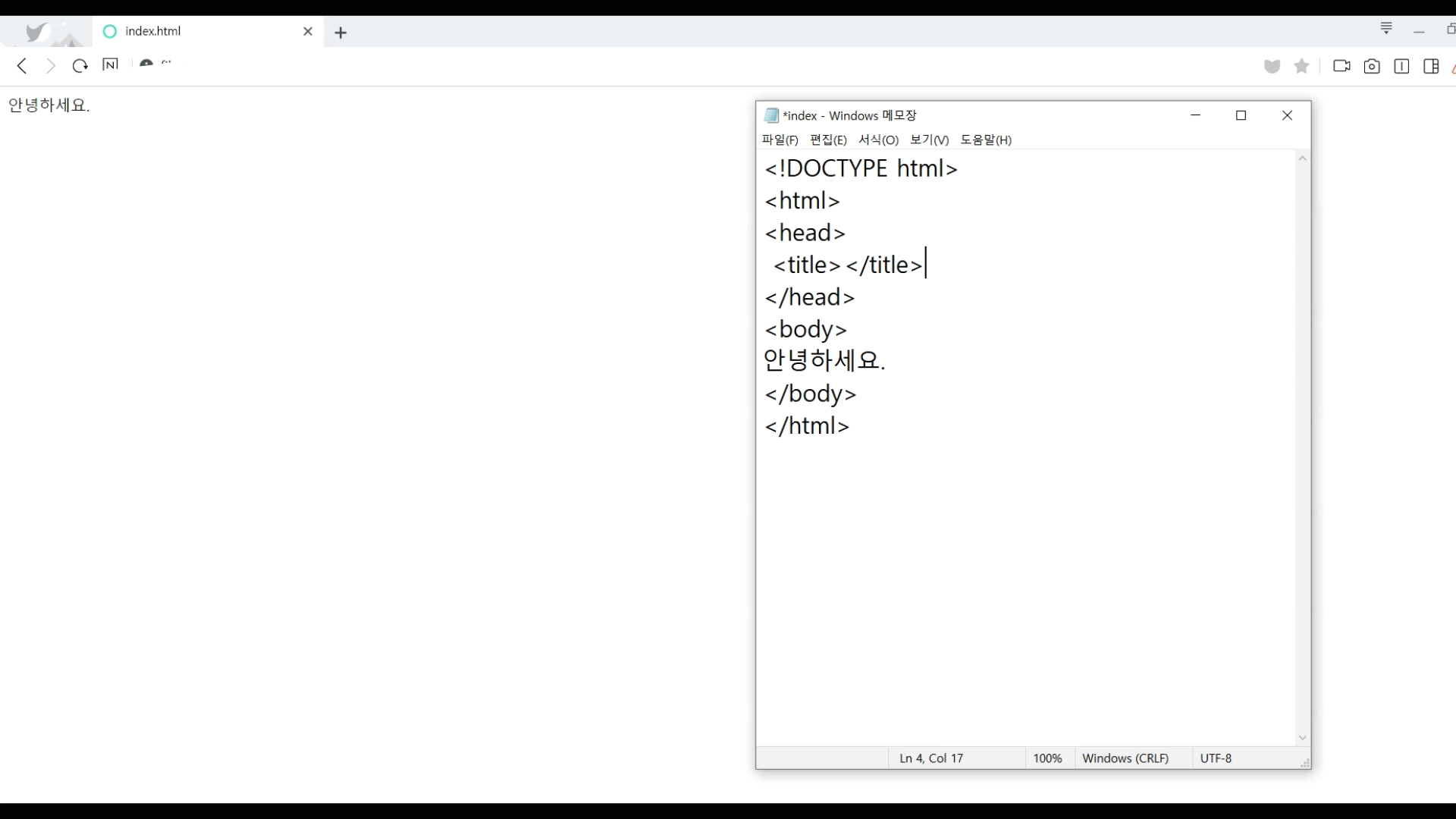Maximize the Notepad window
This screenshot has width=1456, height=819.
pyautogui.click(x=1241, y=115)
